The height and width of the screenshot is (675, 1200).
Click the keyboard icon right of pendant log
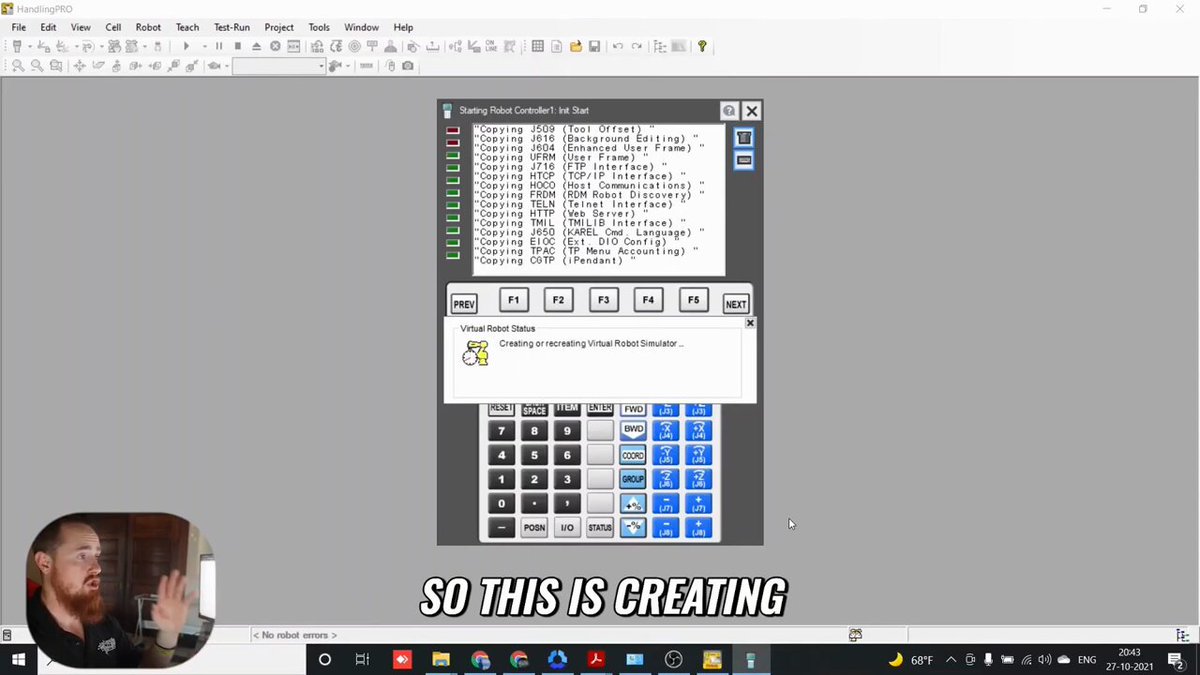(743, 160)
